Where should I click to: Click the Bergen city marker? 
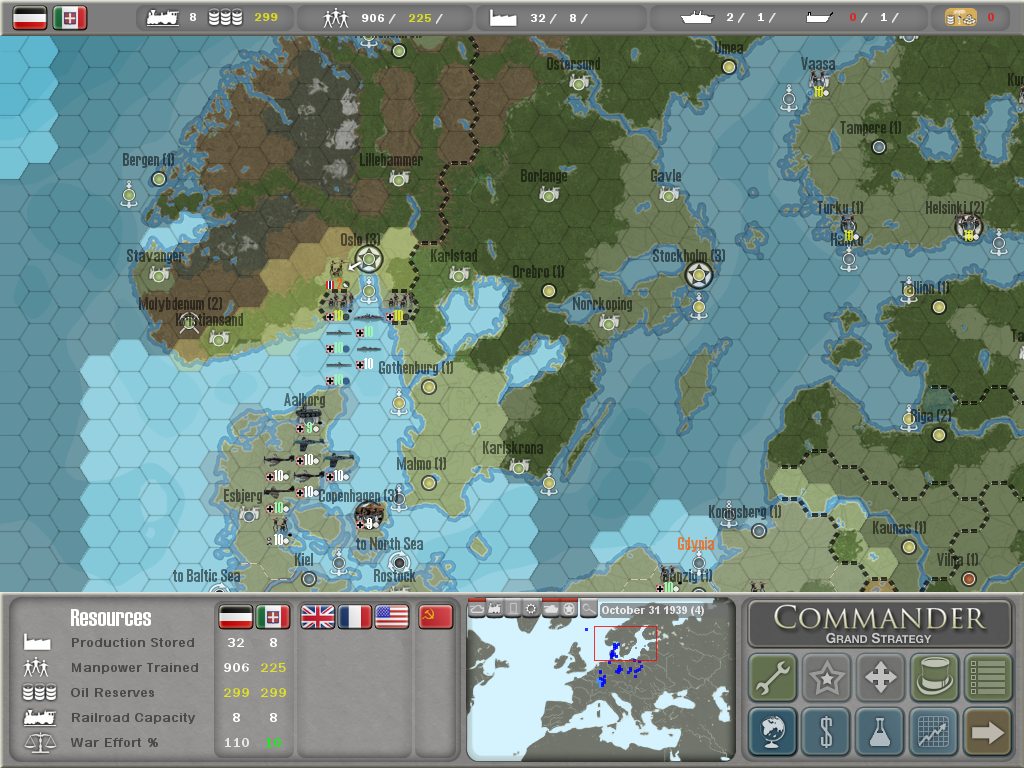pyautogui.click(x=159, y=179)
